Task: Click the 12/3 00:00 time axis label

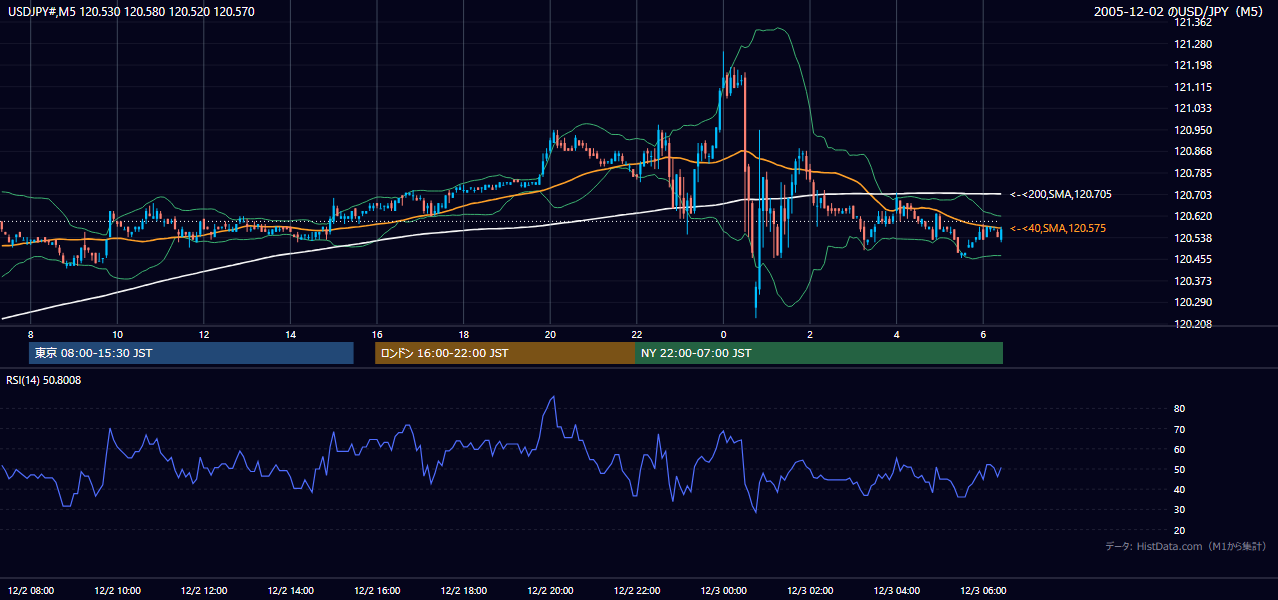Action: tap(723, 590)
